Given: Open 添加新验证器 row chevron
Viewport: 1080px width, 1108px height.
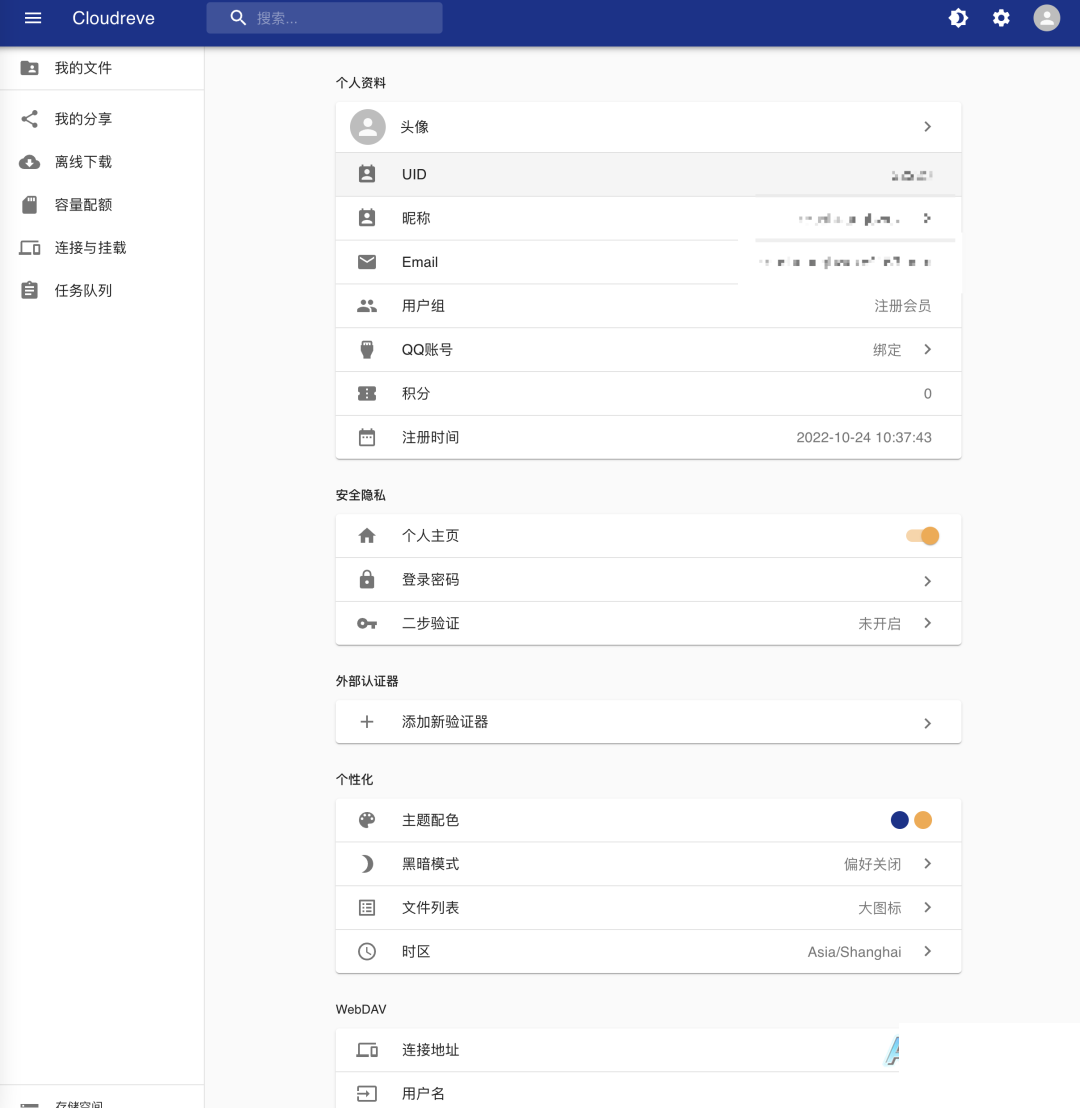Looking at the screenshot, I should pos(927,724).
